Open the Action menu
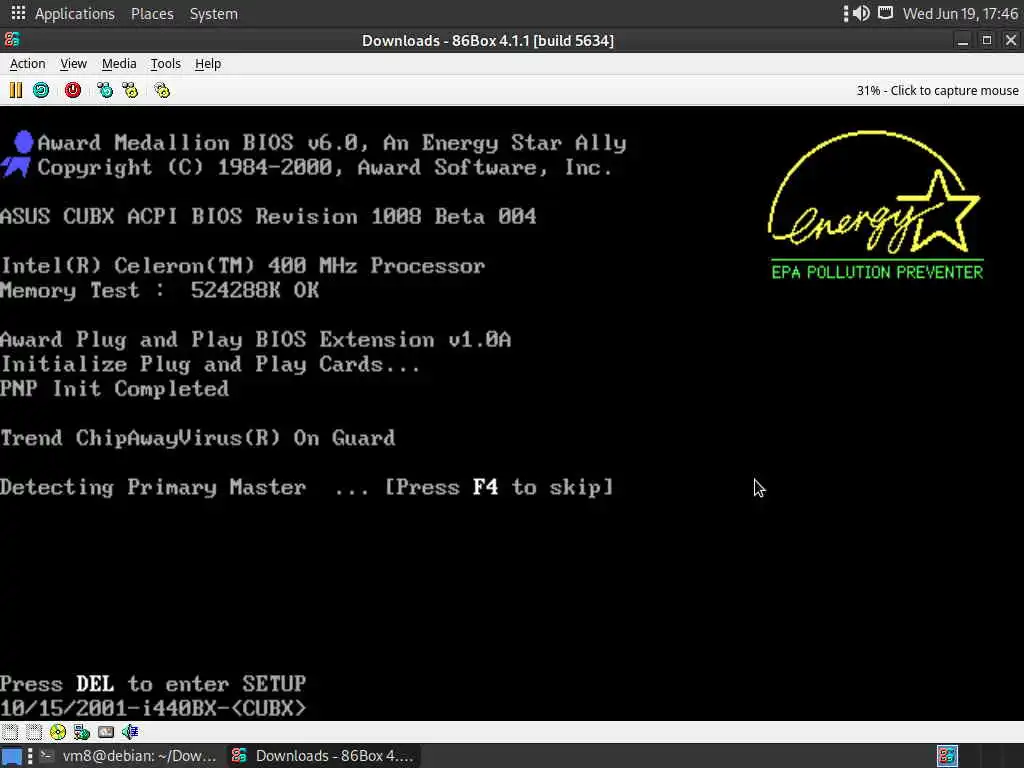1024x768 pixels. 27,63
